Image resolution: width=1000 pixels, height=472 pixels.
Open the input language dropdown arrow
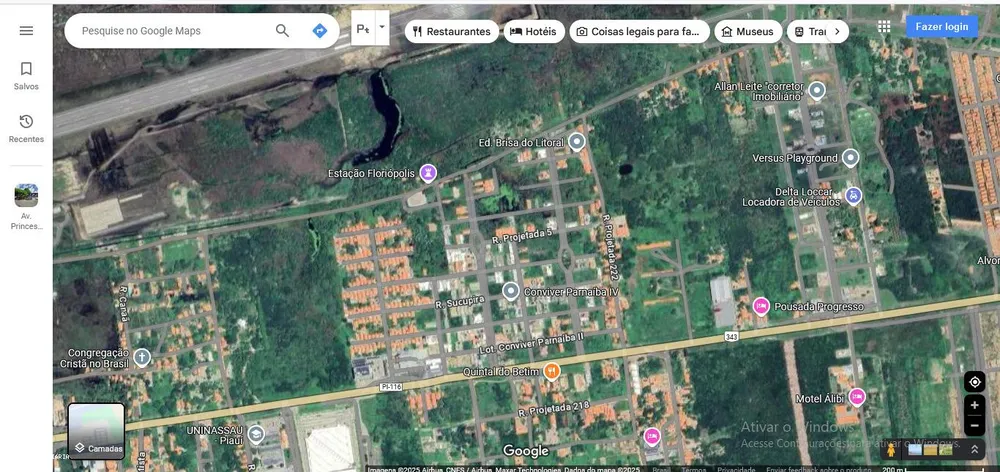382,27
